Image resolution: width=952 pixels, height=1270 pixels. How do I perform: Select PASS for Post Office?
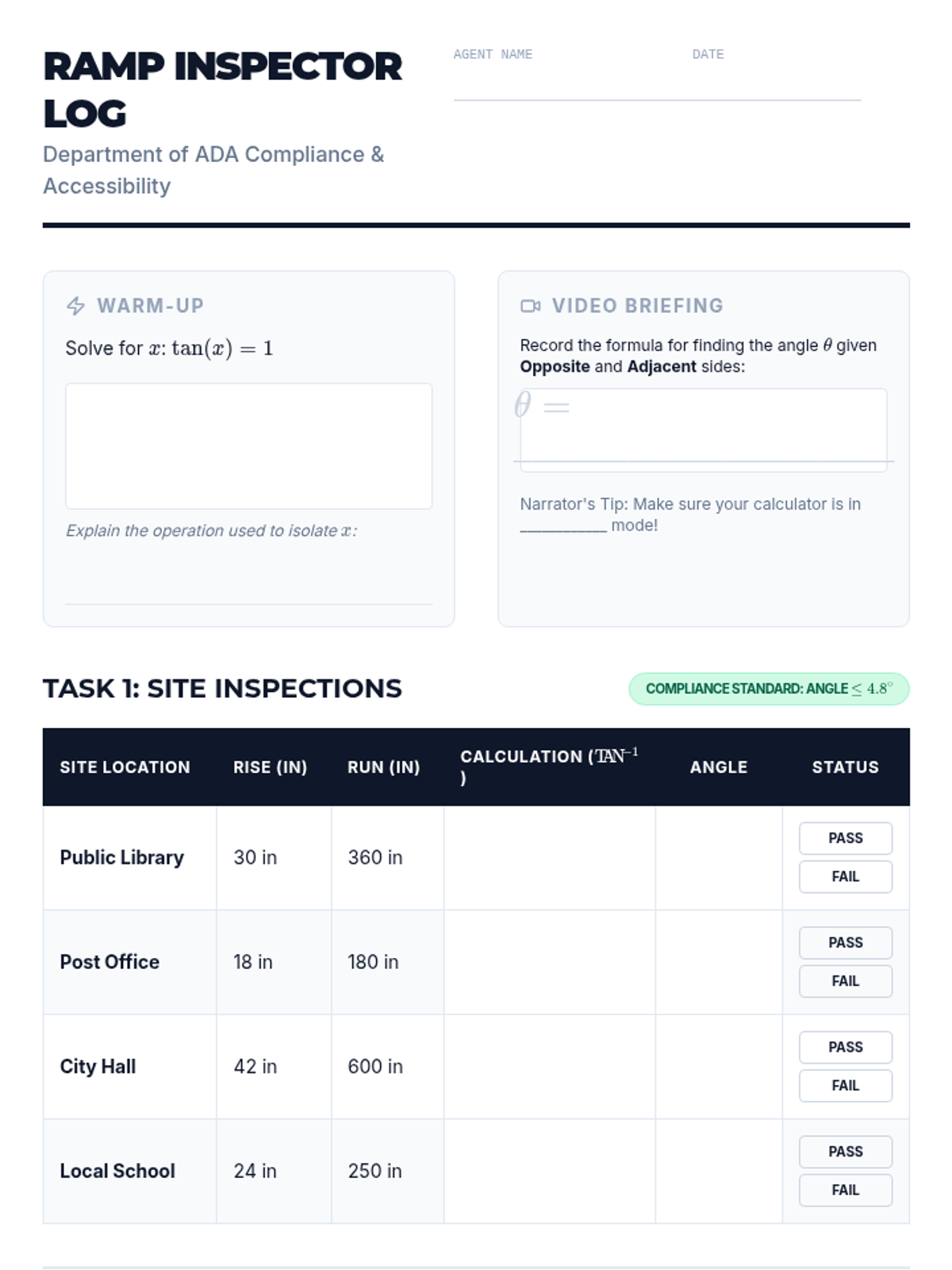coord(845,942)
